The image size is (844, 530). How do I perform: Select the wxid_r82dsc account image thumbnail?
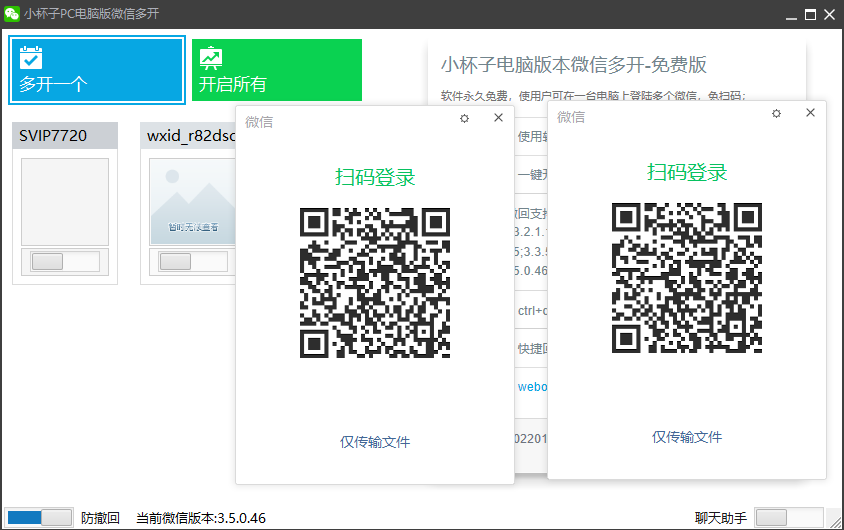[192, 202]
